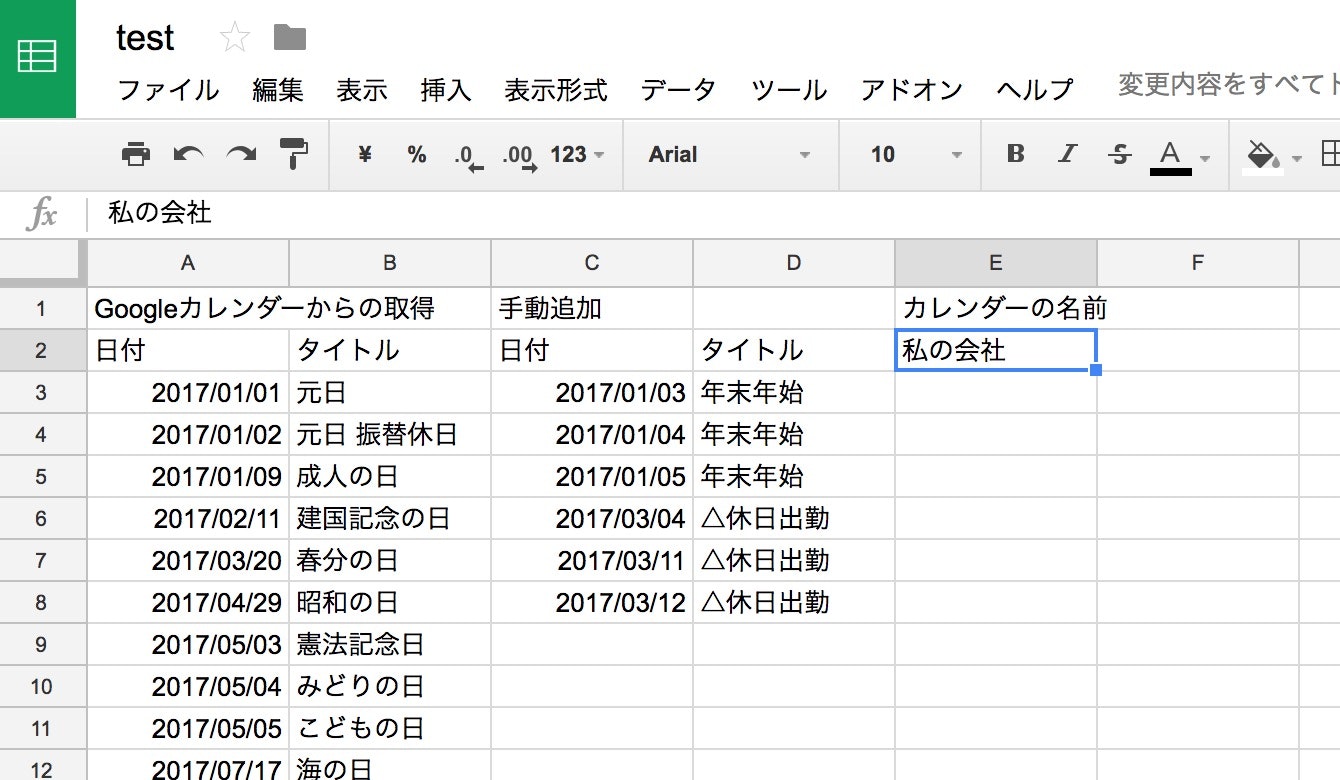Click the print icon
1340x780 pixels.
click(136, 154)
